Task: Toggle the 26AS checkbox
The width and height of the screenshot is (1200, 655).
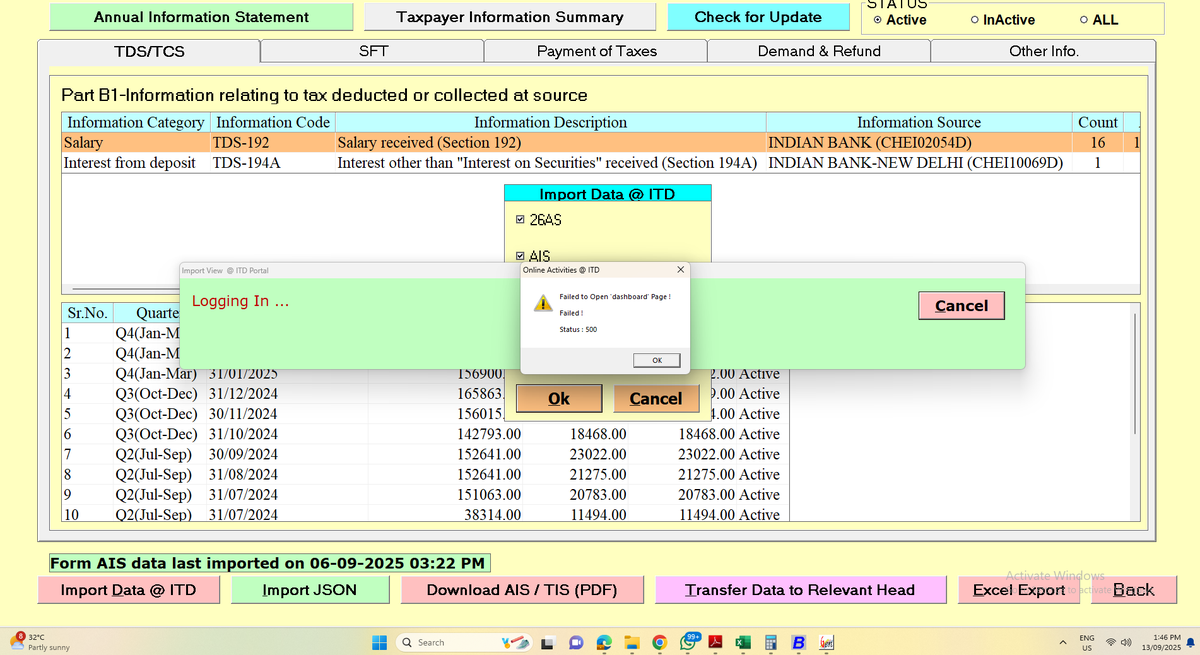Action: (x=518, y=219)
